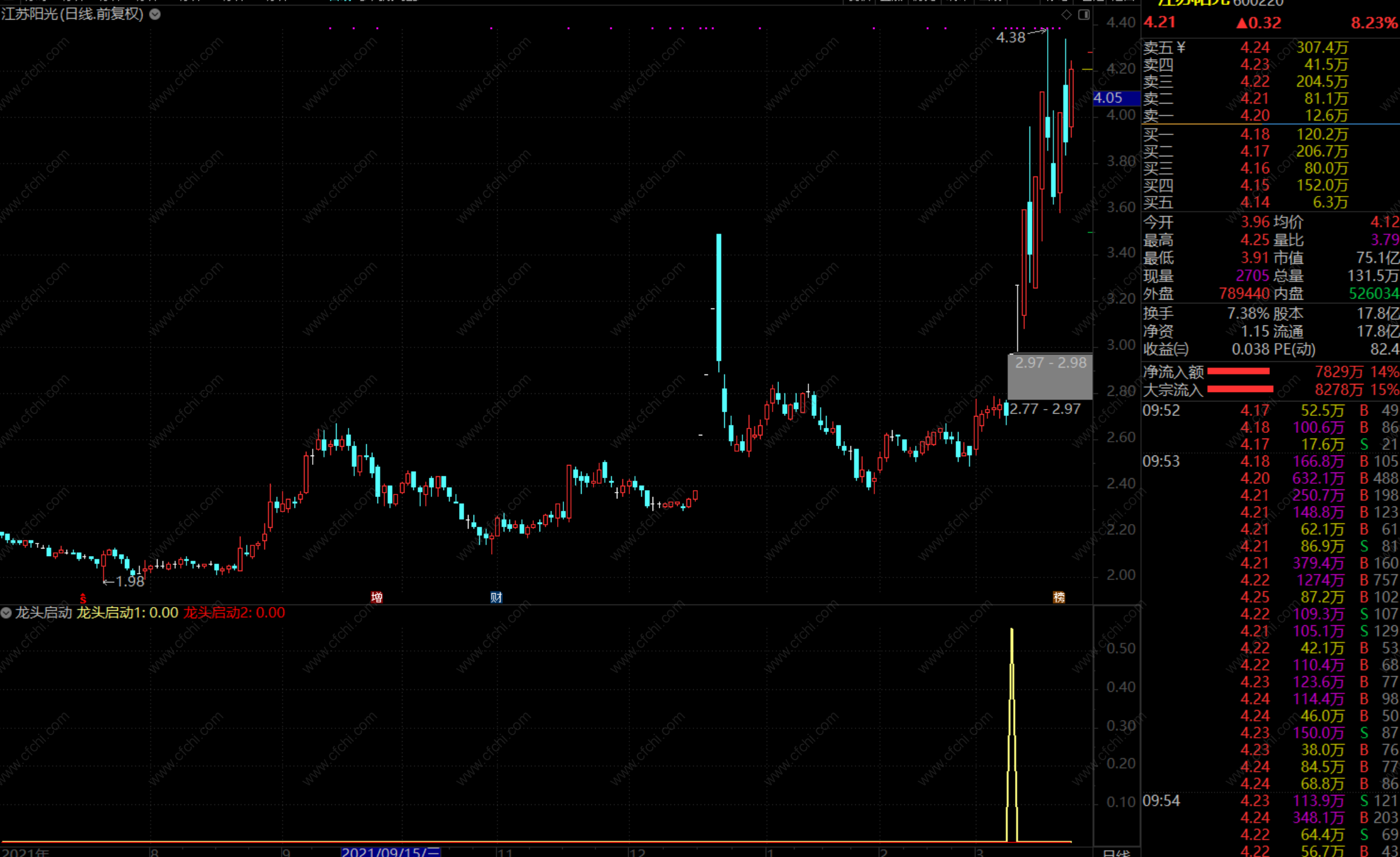Expand the 龙头启动 indicator dropdown arrow
Viewport: 1400px width, 857px height.
pos(6,613)
